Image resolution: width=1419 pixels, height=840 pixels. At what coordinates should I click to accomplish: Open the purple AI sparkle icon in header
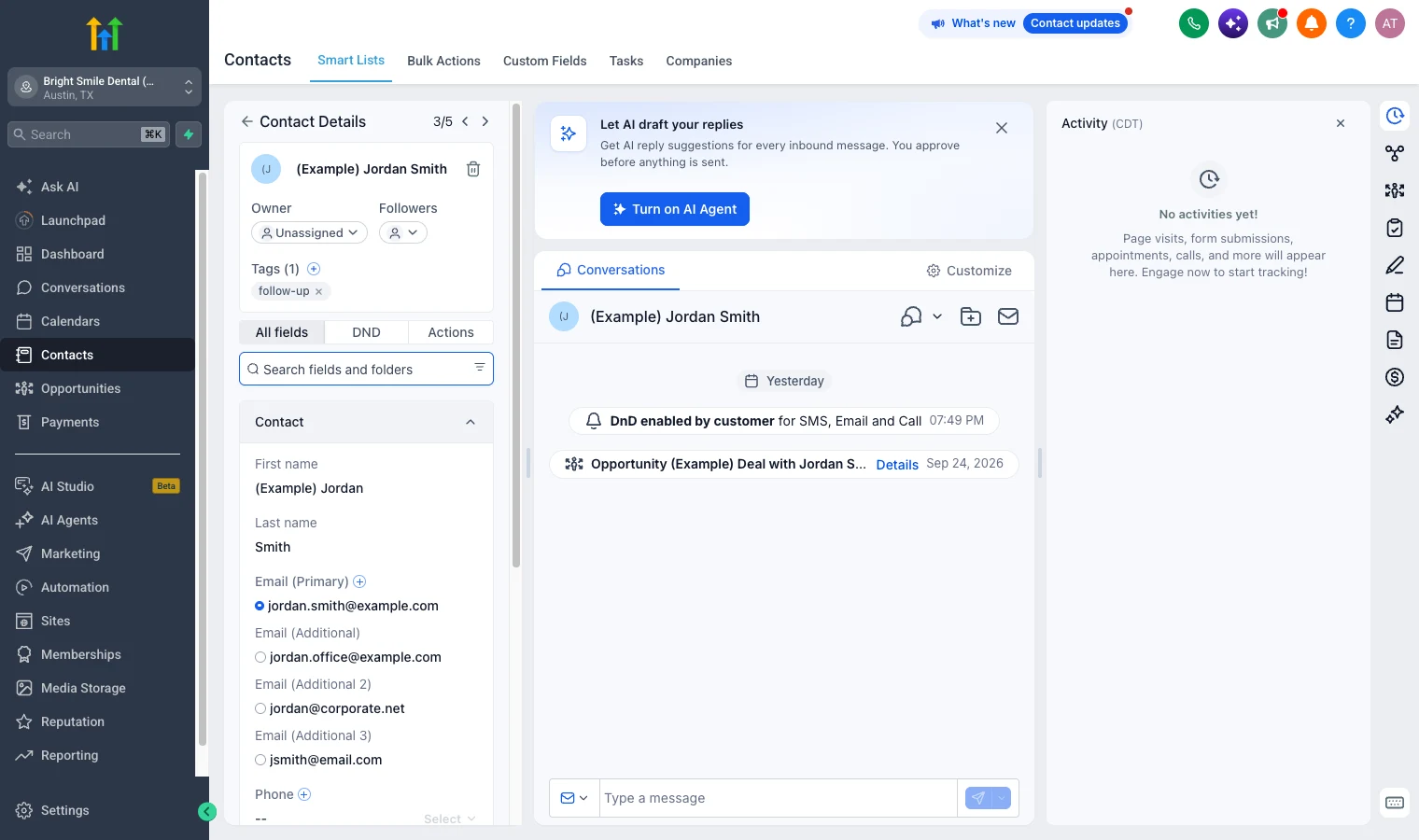1233,23
